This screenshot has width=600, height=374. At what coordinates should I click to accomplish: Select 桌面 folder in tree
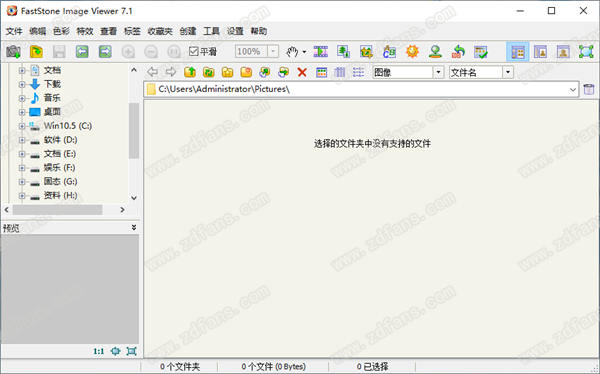tap(52, 112)
